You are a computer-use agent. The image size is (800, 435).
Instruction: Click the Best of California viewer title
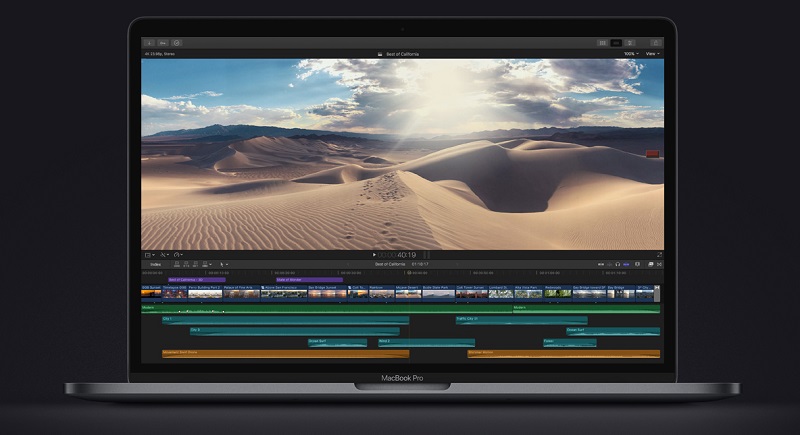(402, 54)
